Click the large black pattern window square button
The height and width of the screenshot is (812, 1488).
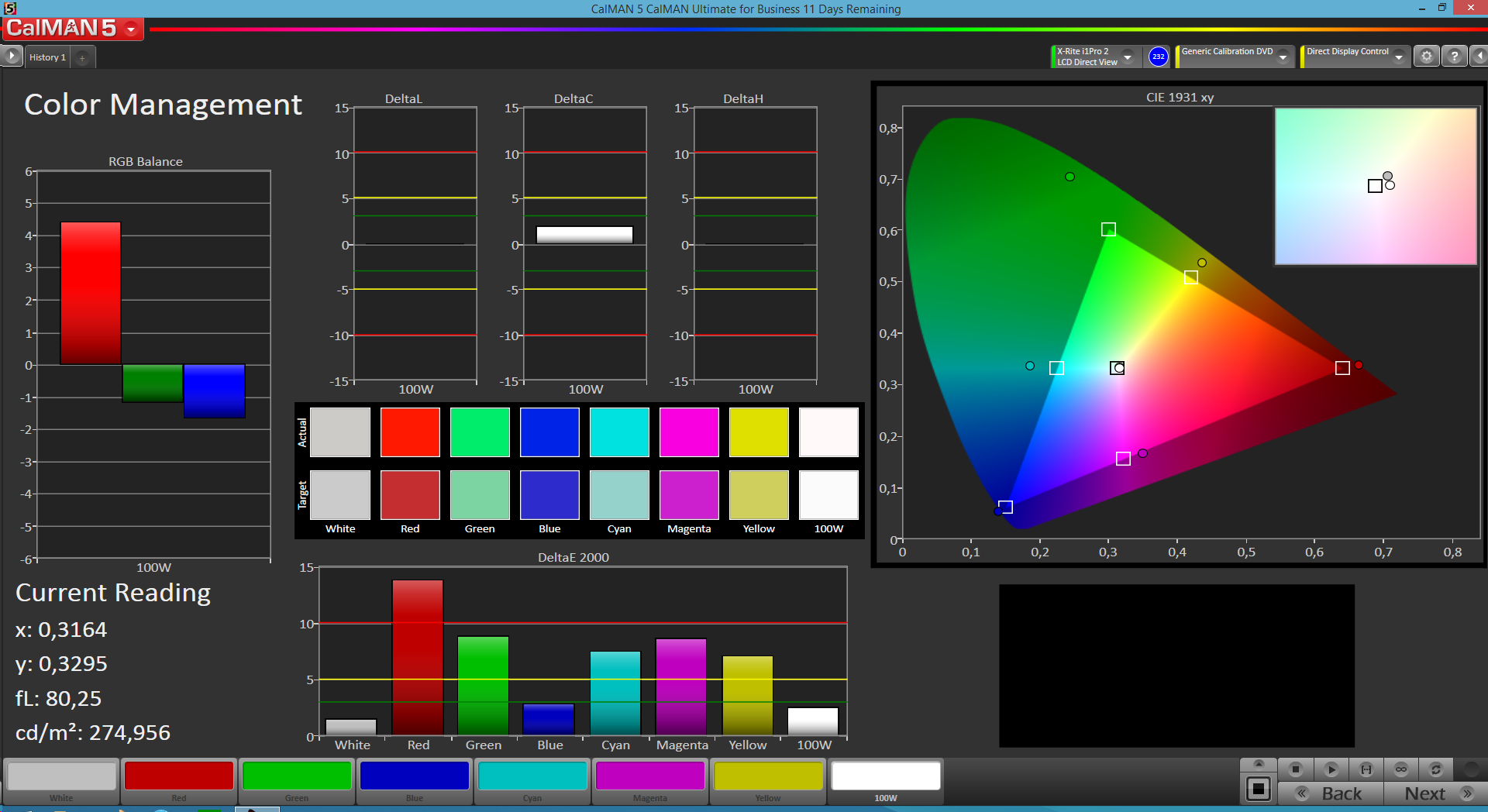(1258, 790)
